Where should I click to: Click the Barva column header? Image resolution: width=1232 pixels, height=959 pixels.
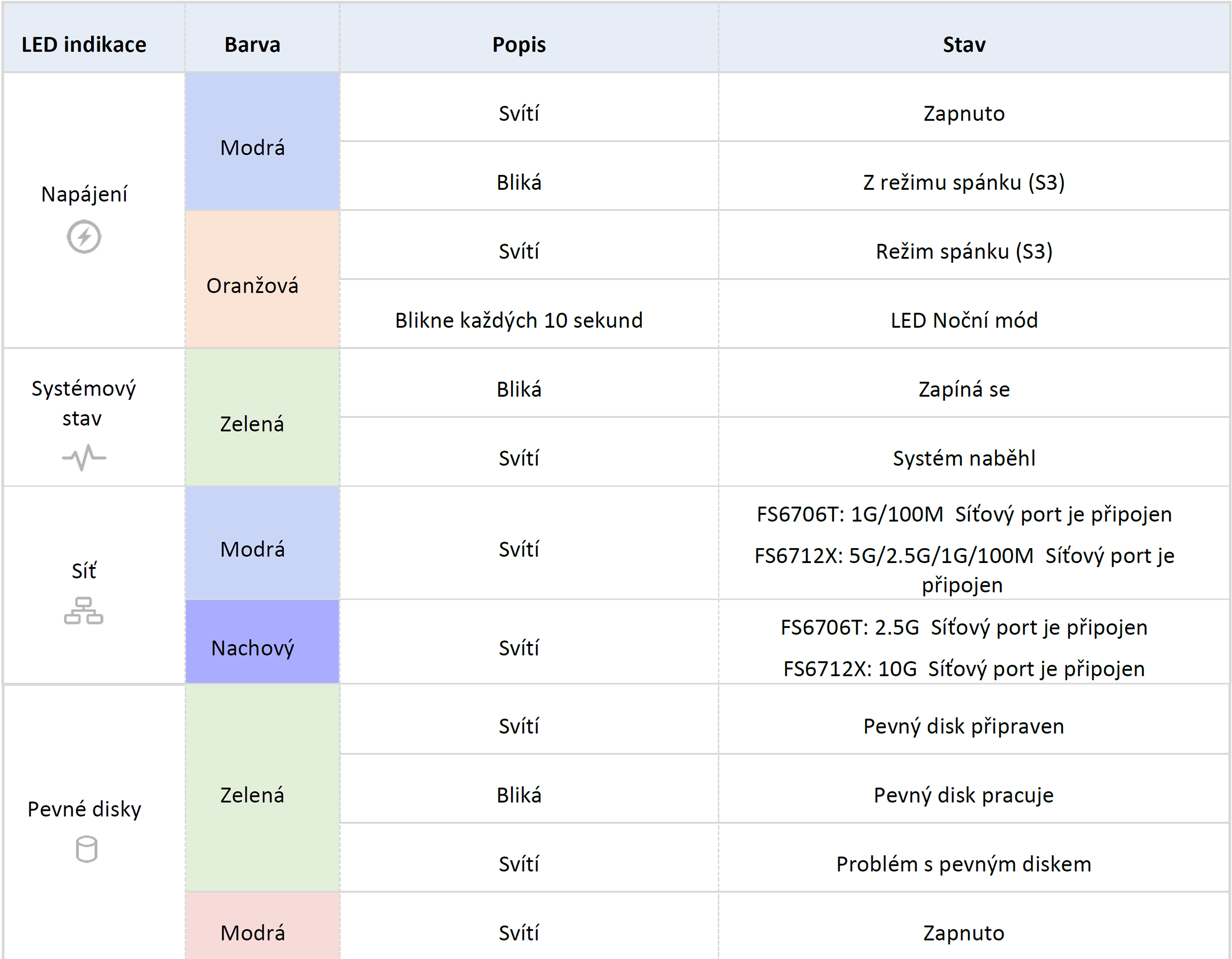[252, 45]
